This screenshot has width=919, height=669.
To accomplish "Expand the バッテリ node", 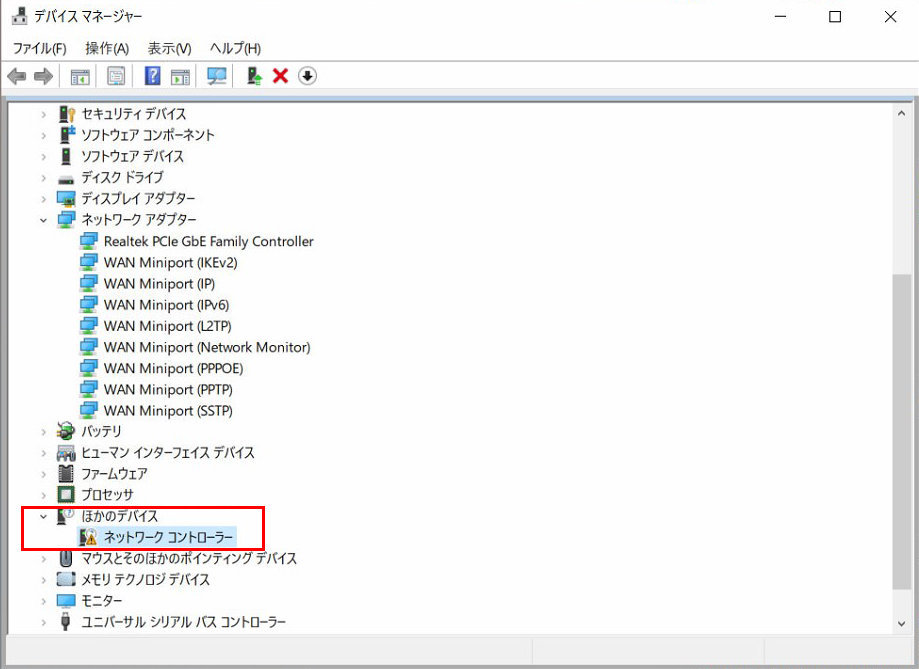I will (x=43, y=432).
